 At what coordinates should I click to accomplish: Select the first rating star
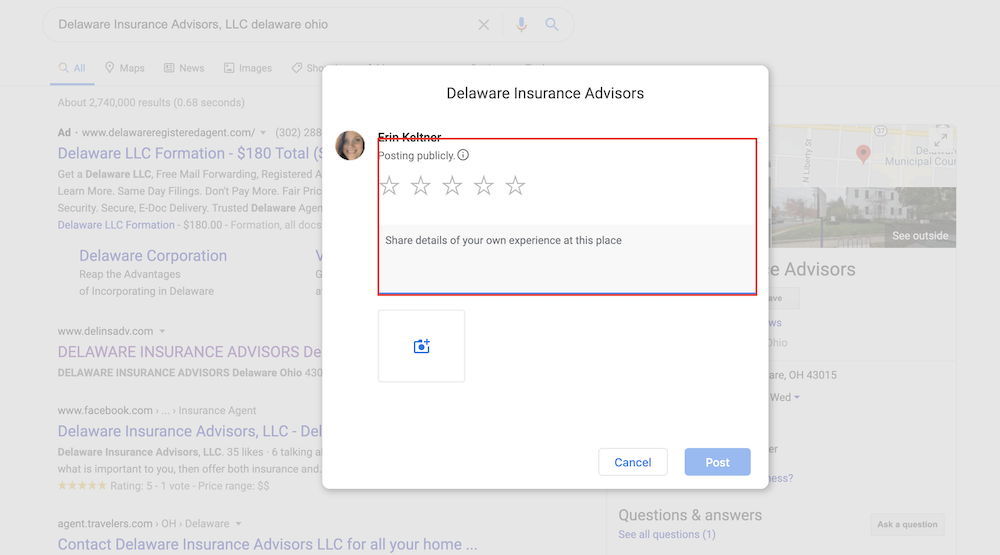click(389, 186)
